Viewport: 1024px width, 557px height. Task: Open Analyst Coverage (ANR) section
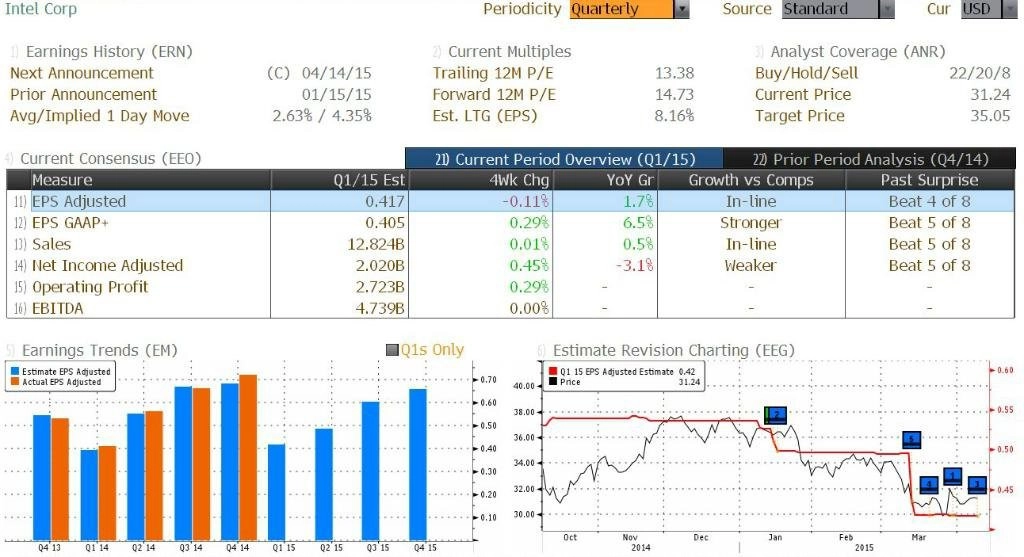click(857, 52)
